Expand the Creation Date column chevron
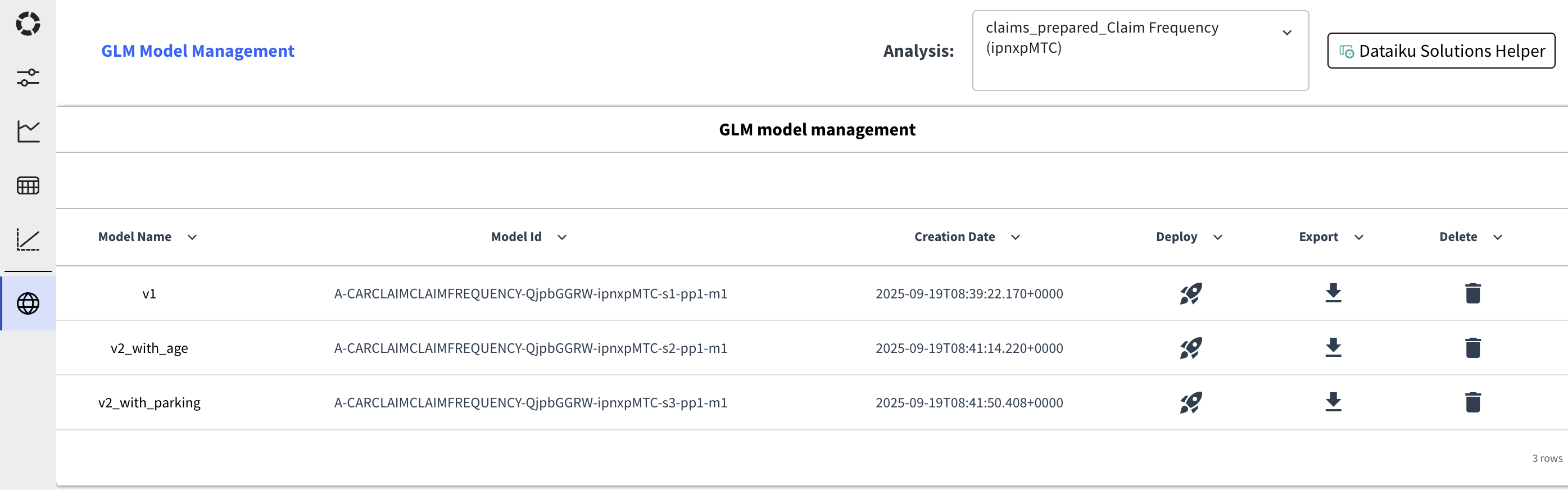The width and height of the screenshot is (1568, 490). click(1016, 237)
